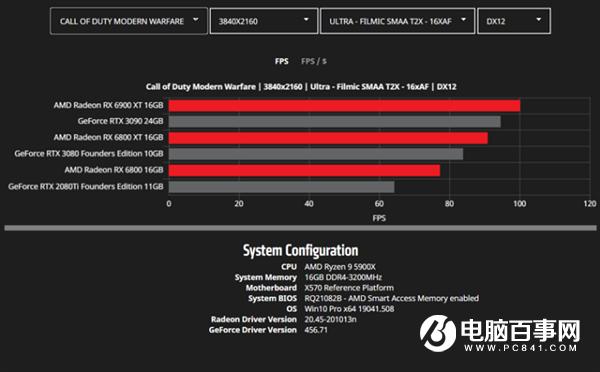The image size is (600, 372).
Task: Open the DX12 API dropdown
Action: point(514,21)
